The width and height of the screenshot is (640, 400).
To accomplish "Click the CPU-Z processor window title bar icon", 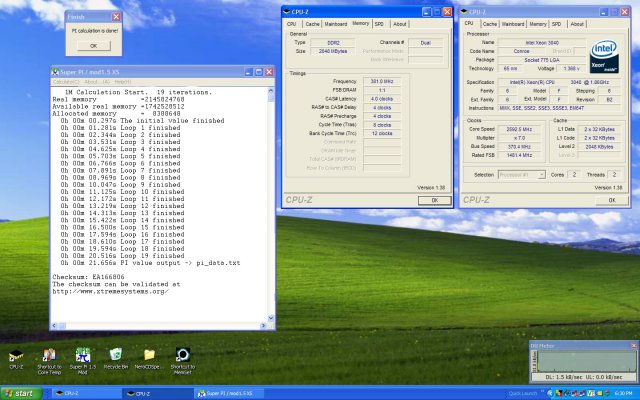I will pos(464,12).
